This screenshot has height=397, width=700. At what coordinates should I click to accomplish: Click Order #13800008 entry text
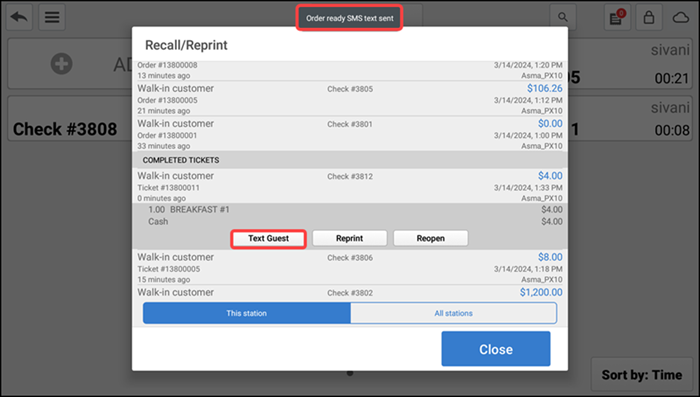click(x=167, y=65)
